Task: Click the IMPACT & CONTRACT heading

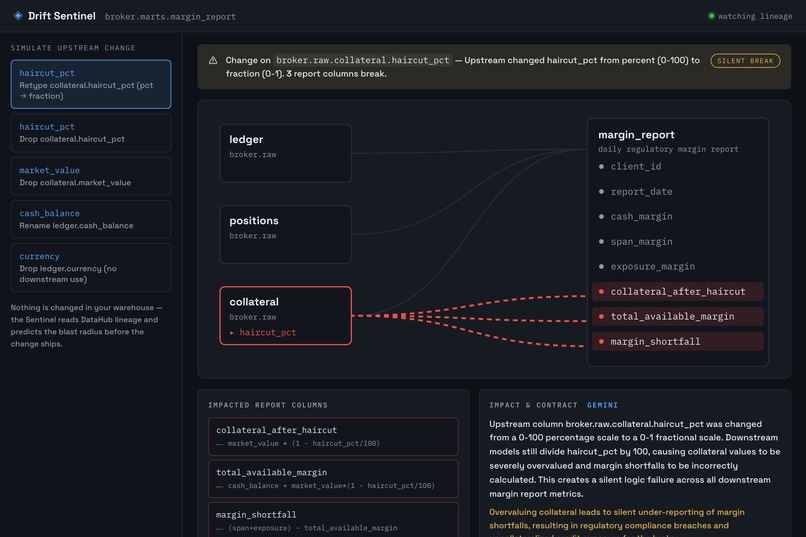Action: pos(533,405)
